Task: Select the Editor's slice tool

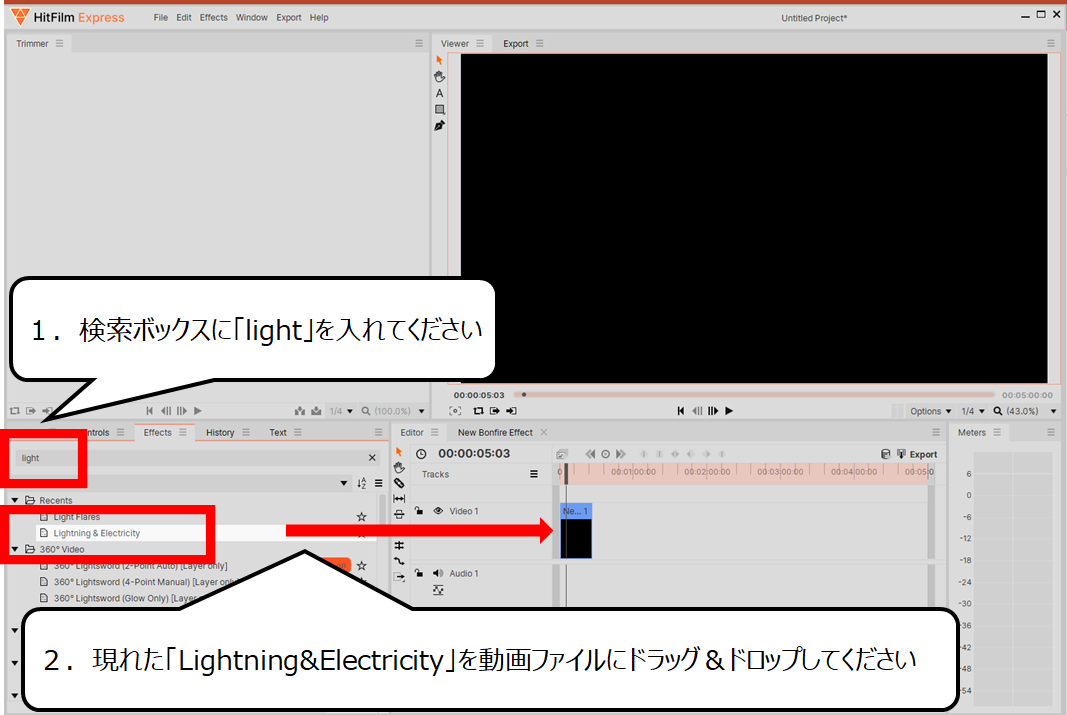Action: coord(399,484)
